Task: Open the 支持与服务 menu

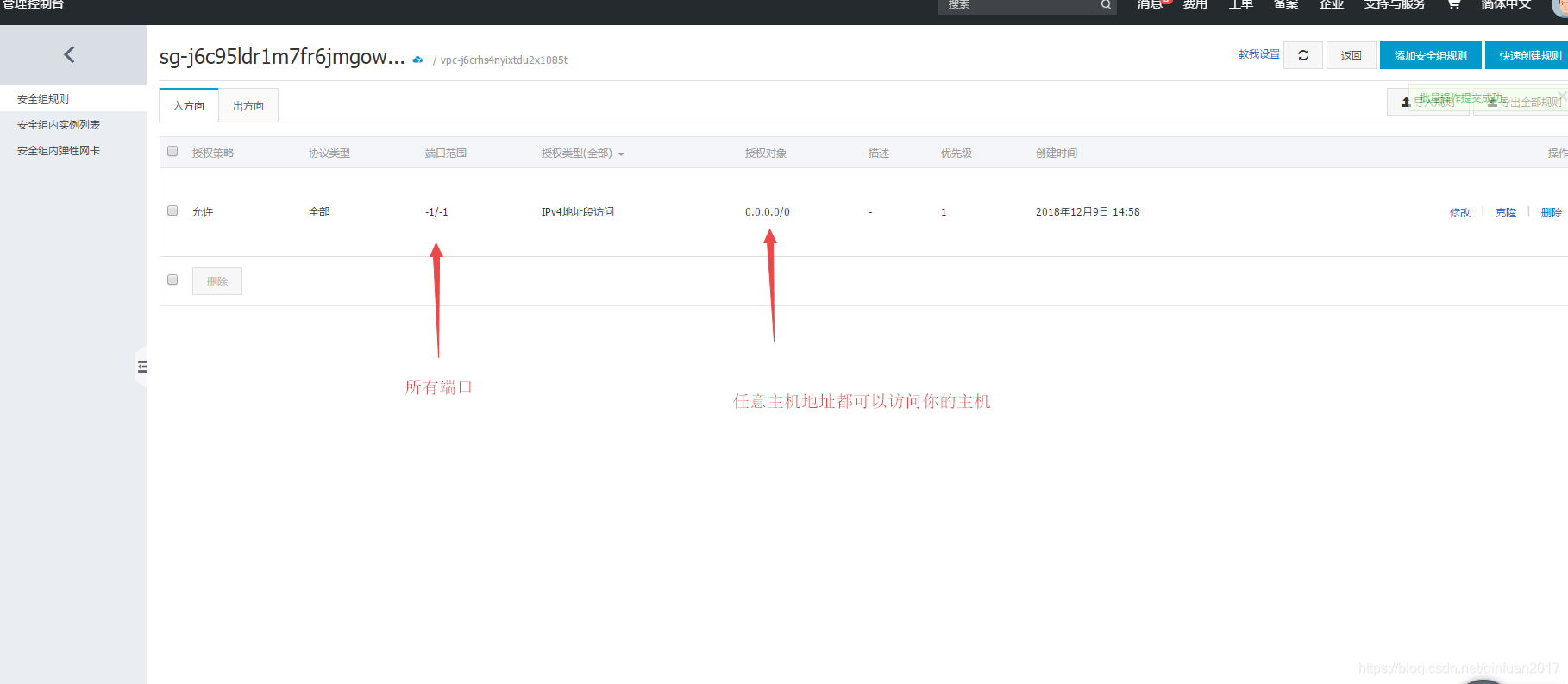Action: click(1395, 5)
